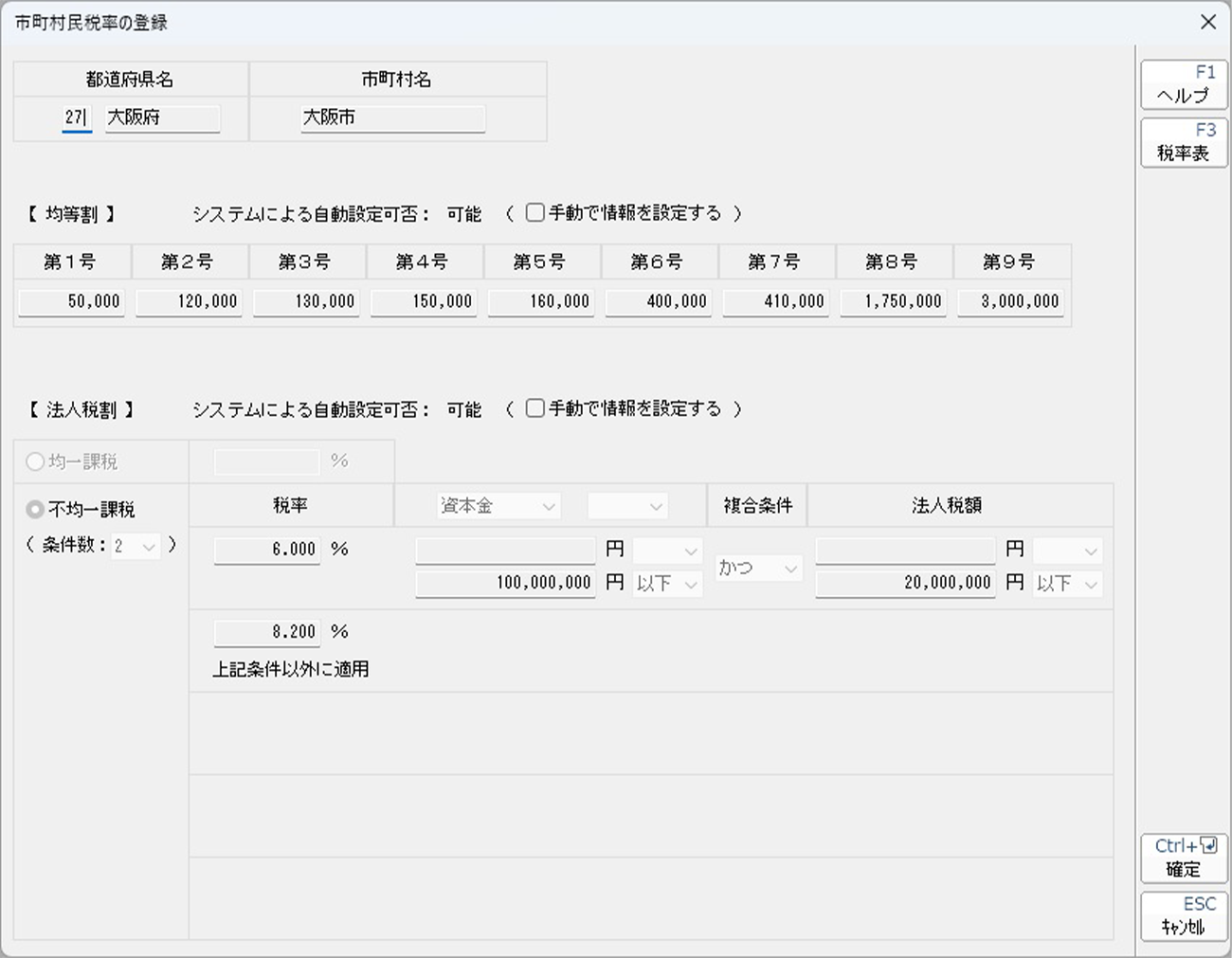Image resolution: width=1232 pixels, height=958 pixels.
Task: Enable manual setting checkbox for 法人税割
Action: click(x=535, y=408)
